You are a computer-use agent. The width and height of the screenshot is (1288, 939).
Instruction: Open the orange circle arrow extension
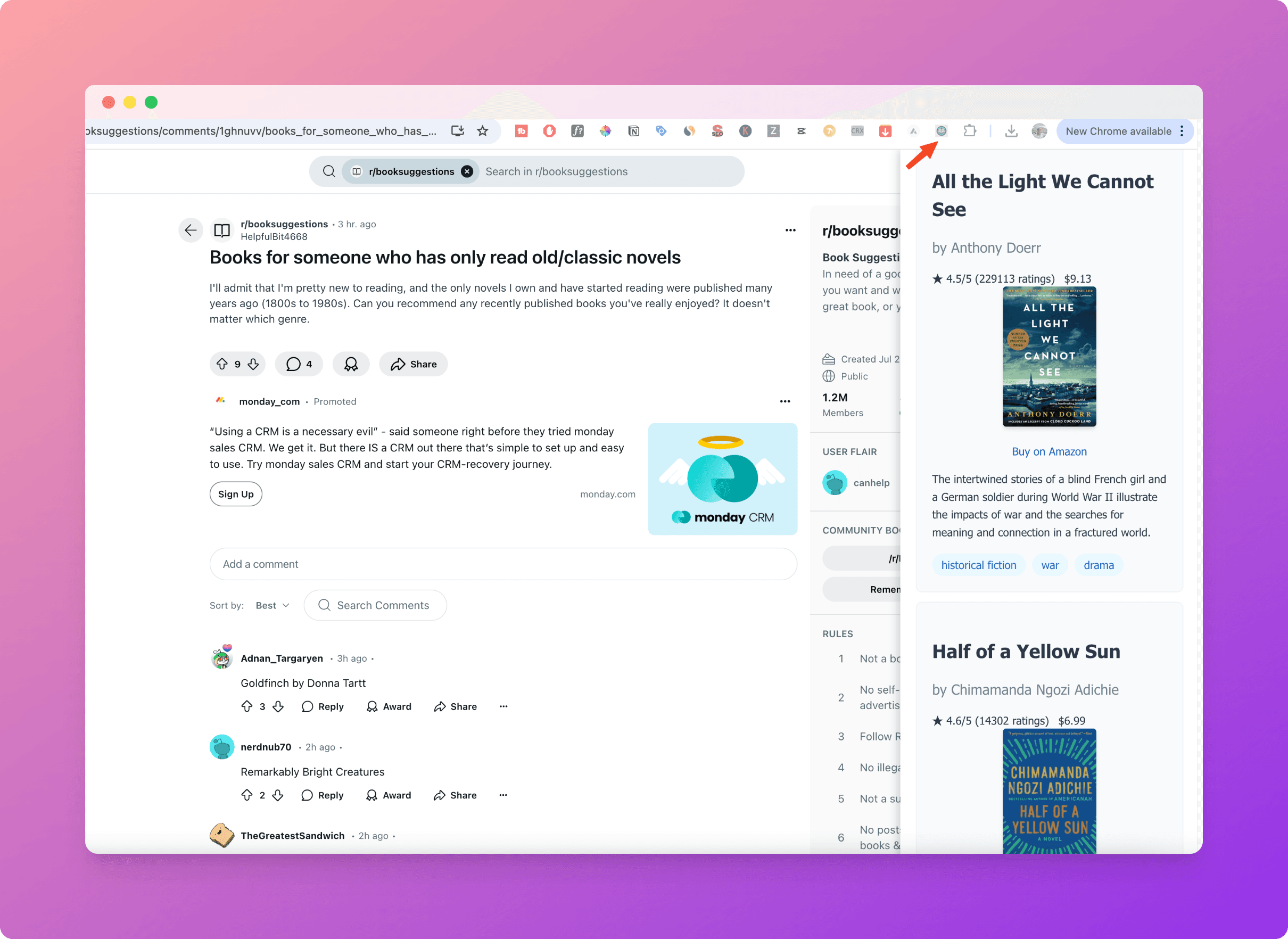pyautogui.click(x=829, y=131)
